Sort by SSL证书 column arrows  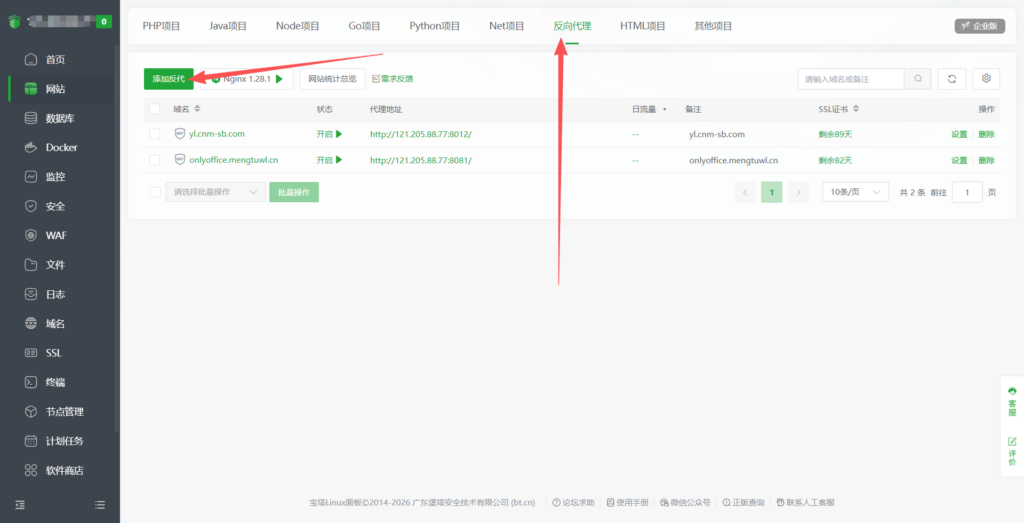pos(856,109)
